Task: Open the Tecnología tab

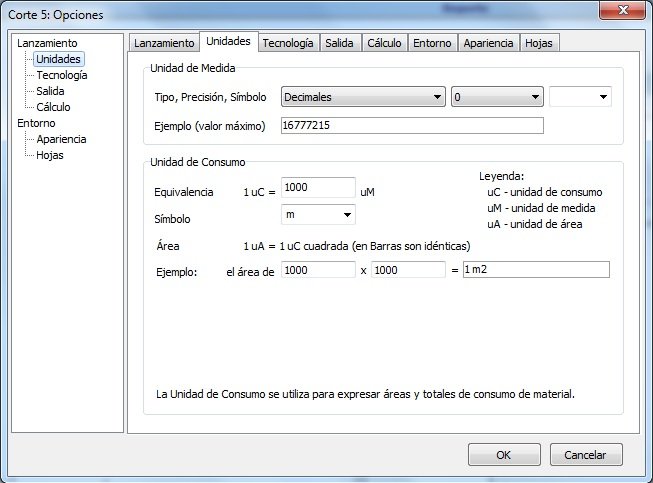Action: 288,43
